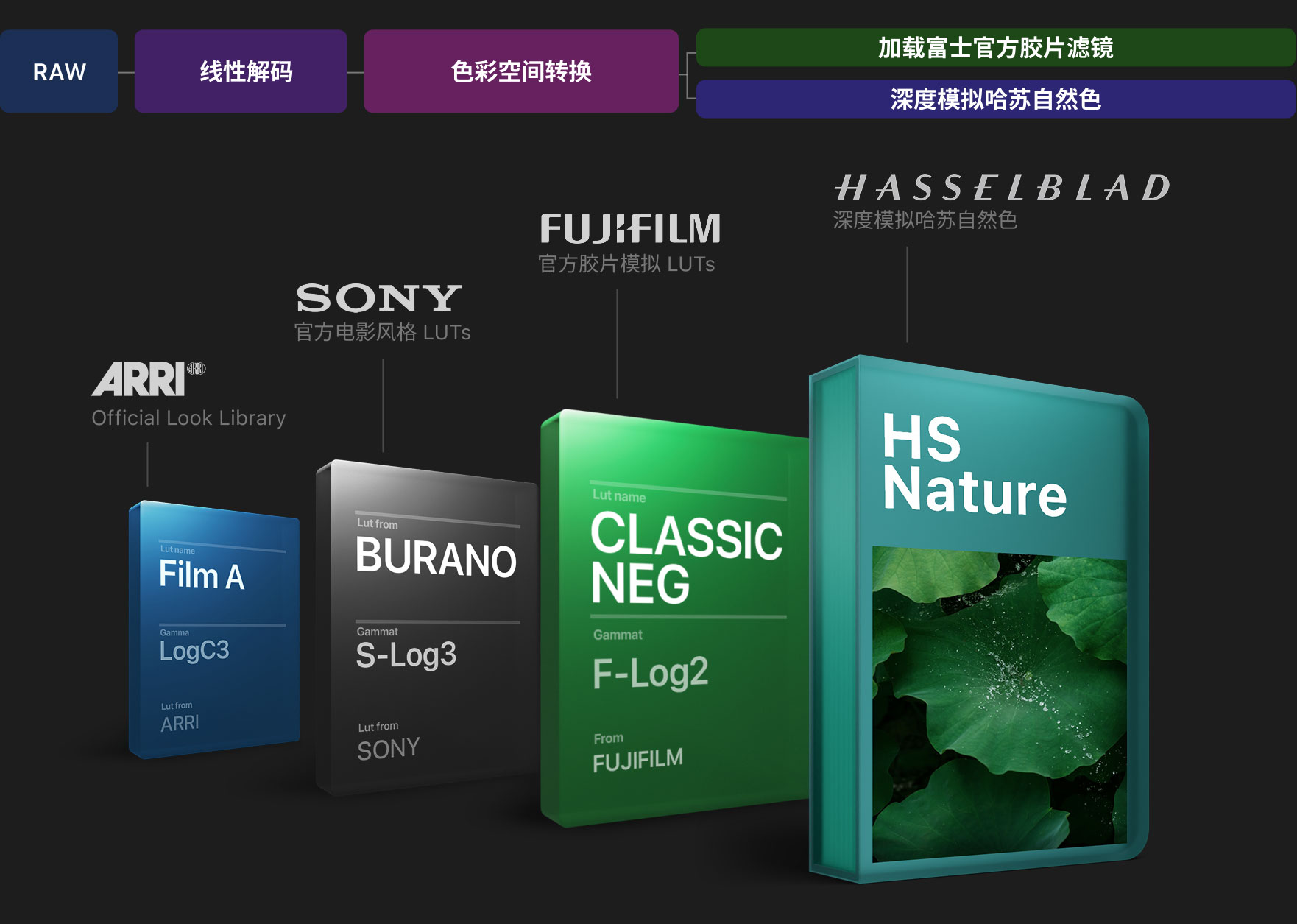Click the 官方电影风格 LUTs caption
Image resolution: width=1297 pixels, height=924 pixels.
(383, 332)
